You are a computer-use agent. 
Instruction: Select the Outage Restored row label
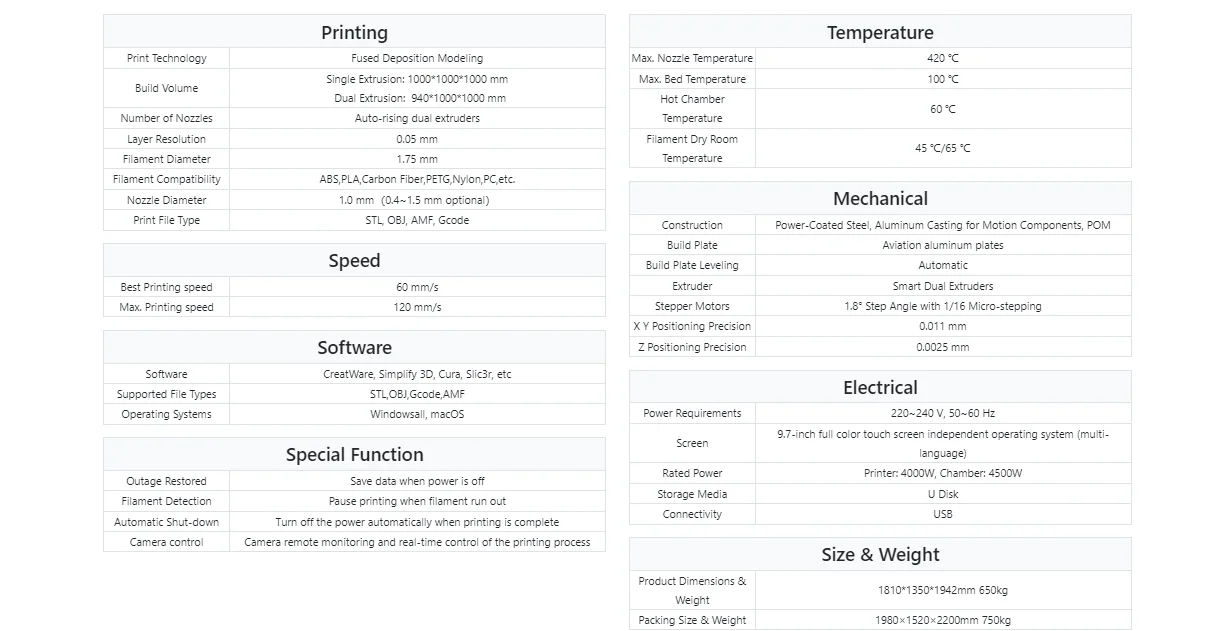pos(167,481)
